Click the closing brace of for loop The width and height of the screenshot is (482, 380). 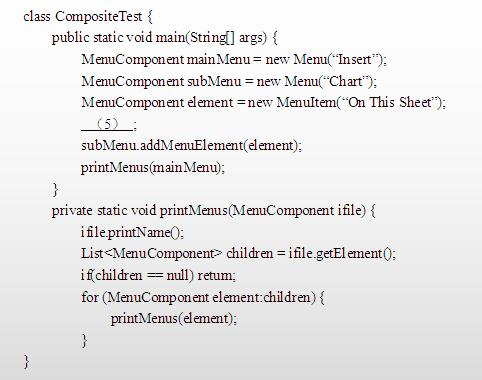coord(85,341)
